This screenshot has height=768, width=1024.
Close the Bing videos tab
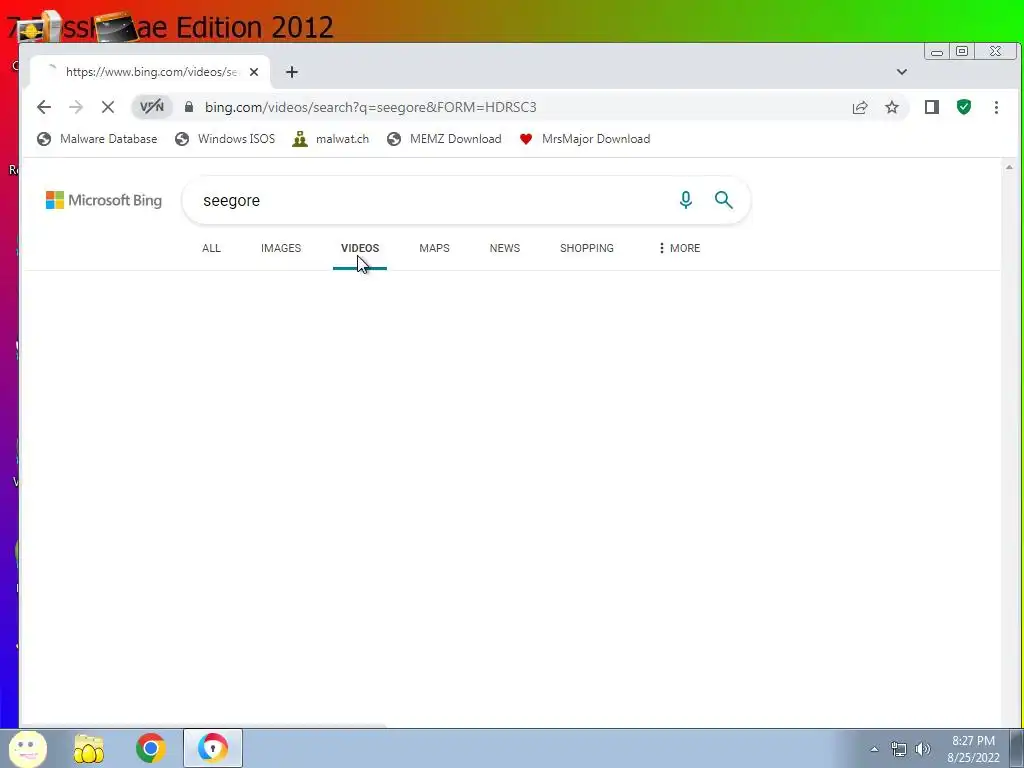[x=254, y=72]
